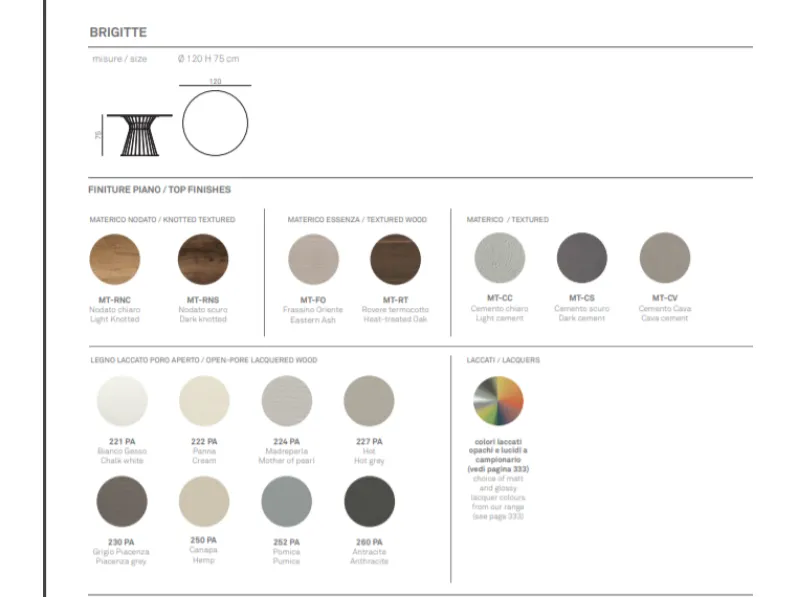Click the 'MT-RNC' code label

coord(115,300)
